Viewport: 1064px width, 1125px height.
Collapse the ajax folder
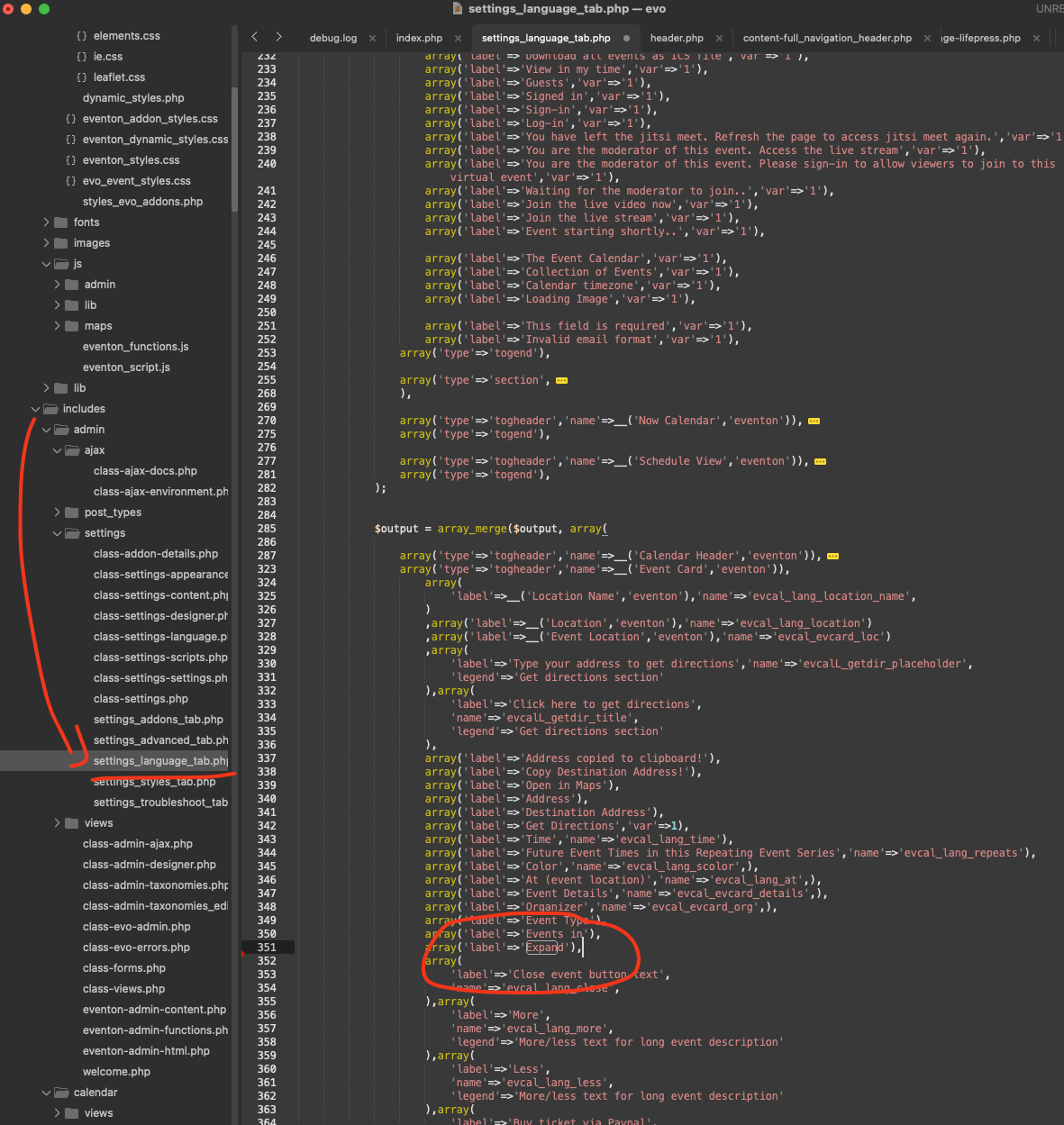(58, 450)
